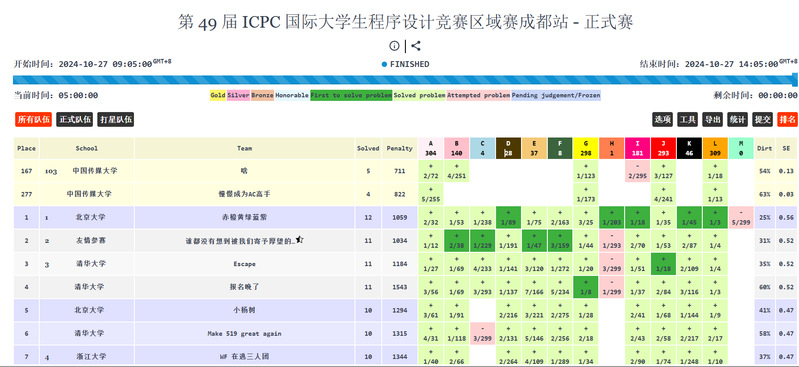Screen dimensions: 799x367
Task: Click the Solved column header
Action: (368, 148)
